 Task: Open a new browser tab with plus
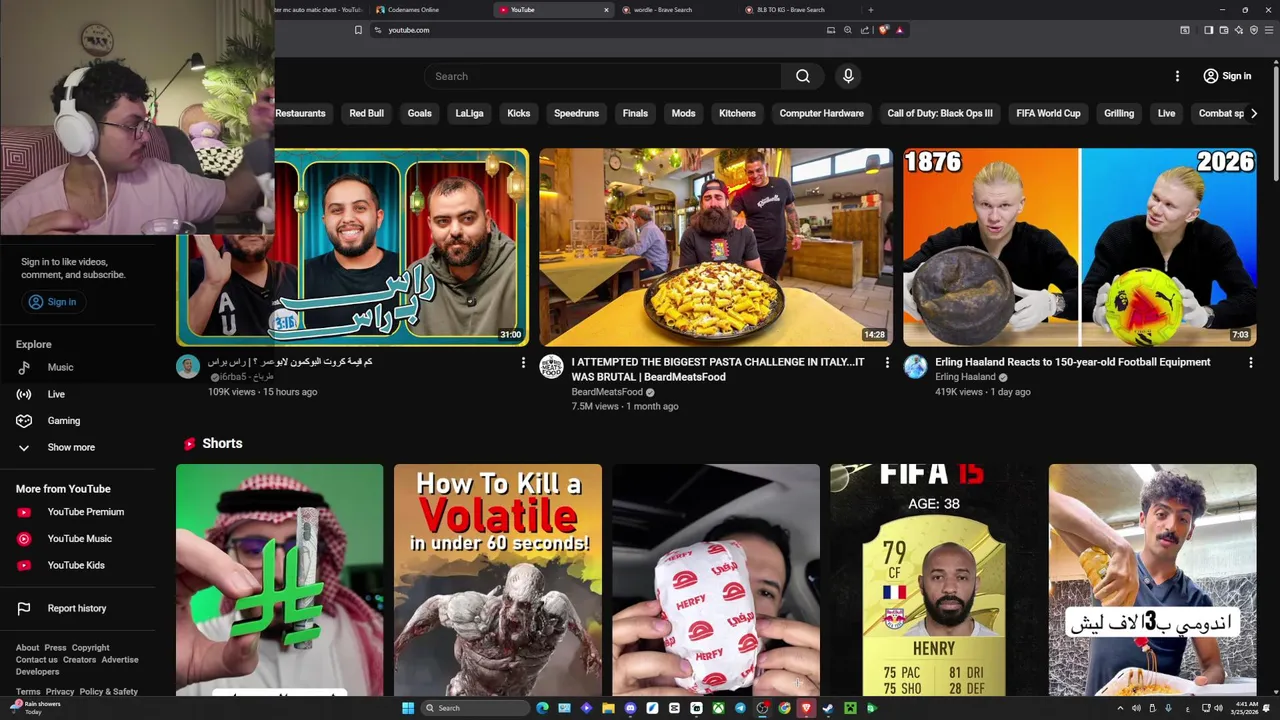pyautogui.click(x=870, y=10)
